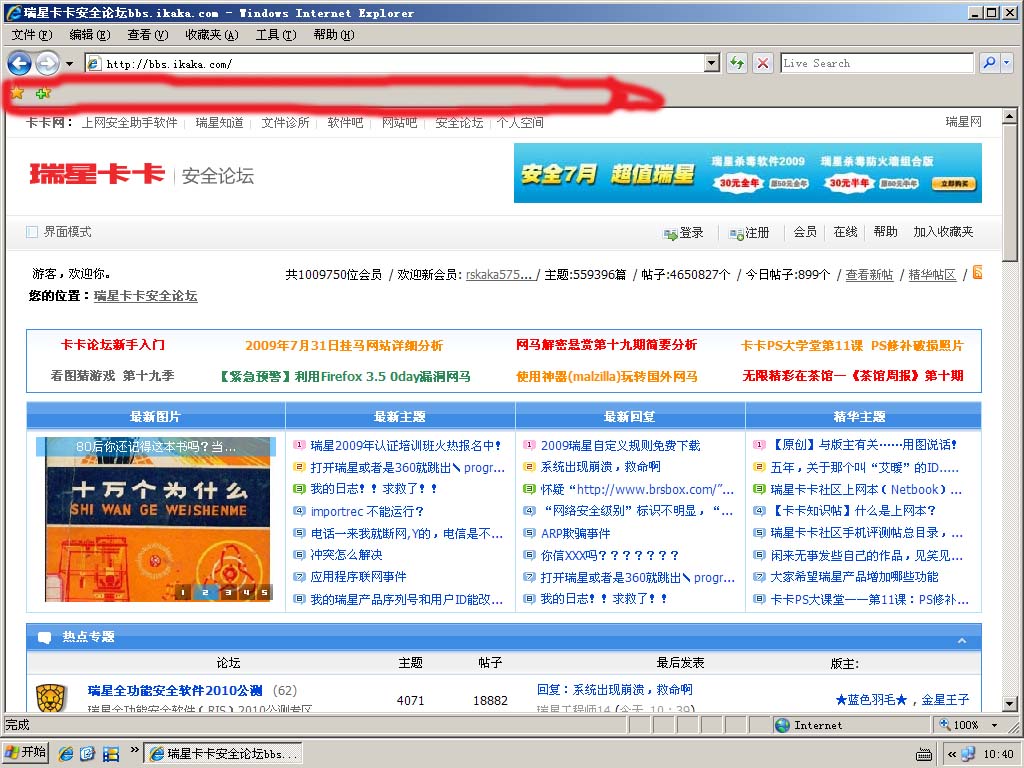Toggle the 界面模式 checkbox
1024x768 pixels.
tap(32, 232)
